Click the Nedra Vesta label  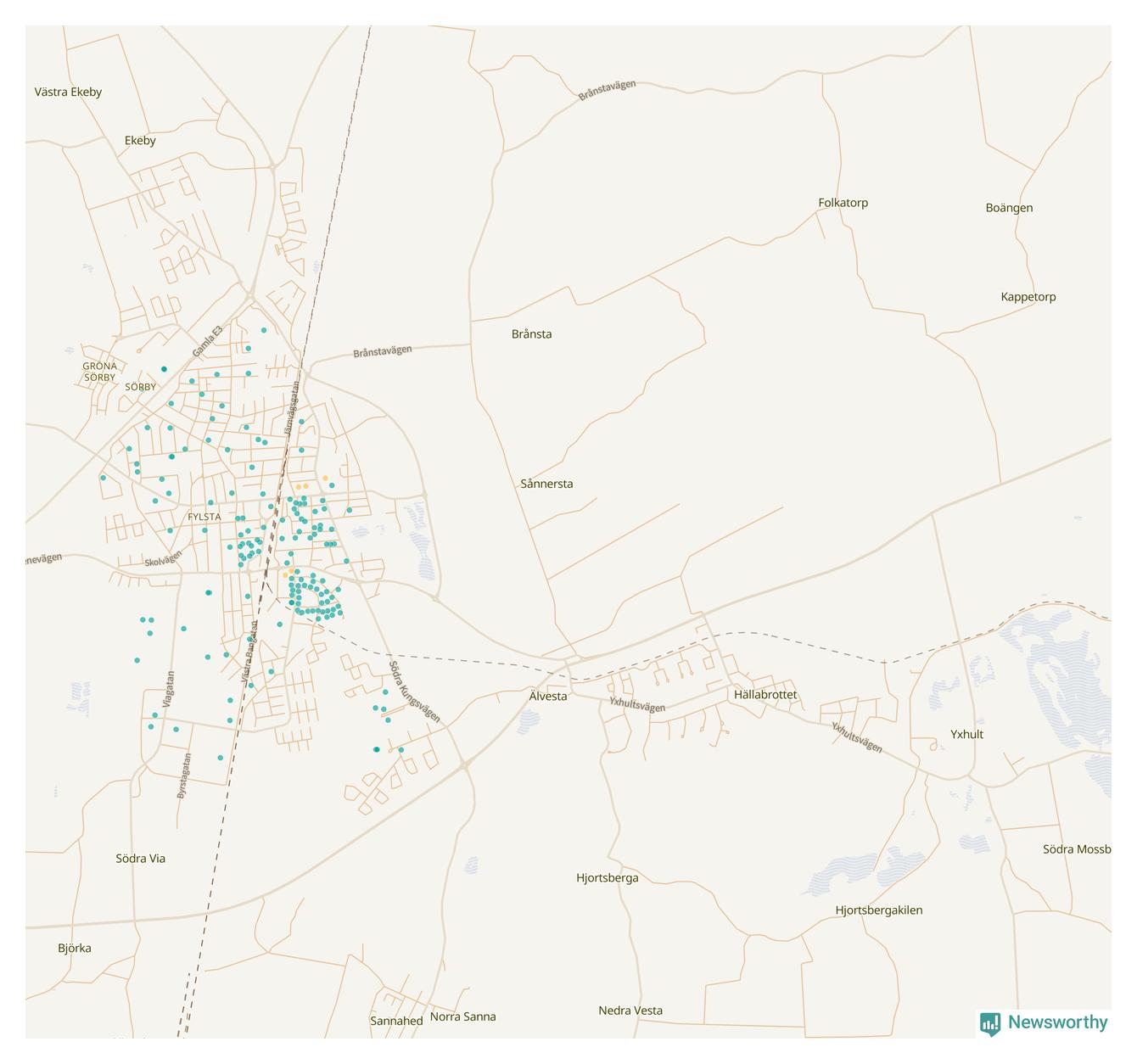coord(630,1011)
